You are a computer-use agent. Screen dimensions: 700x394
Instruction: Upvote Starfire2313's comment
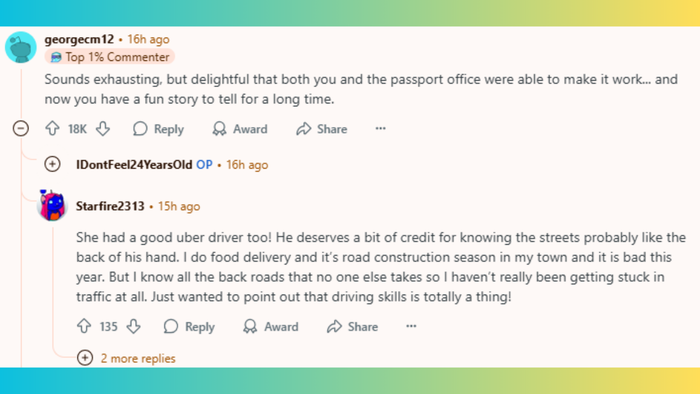tap(84, 326)
